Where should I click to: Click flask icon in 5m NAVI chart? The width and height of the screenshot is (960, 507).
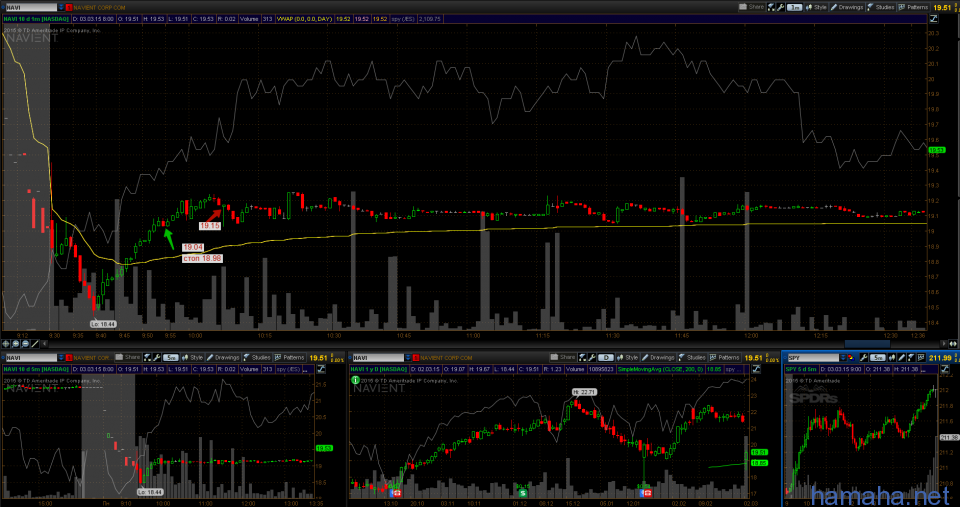pos(147,357)
